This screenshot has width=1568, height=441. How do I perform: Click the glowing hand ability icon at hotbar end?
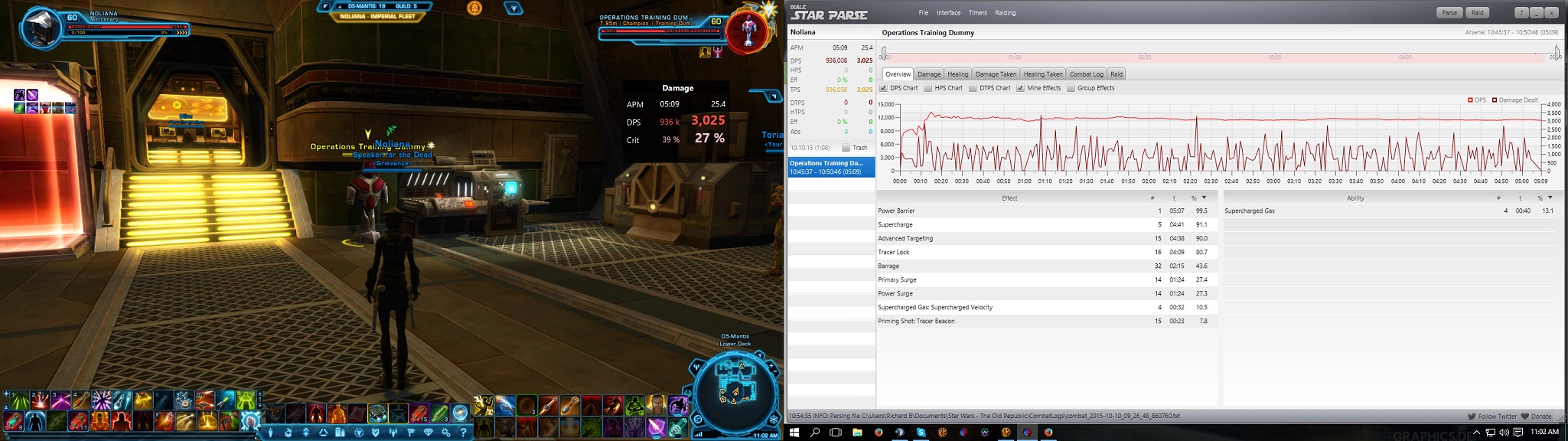[250, 420]
